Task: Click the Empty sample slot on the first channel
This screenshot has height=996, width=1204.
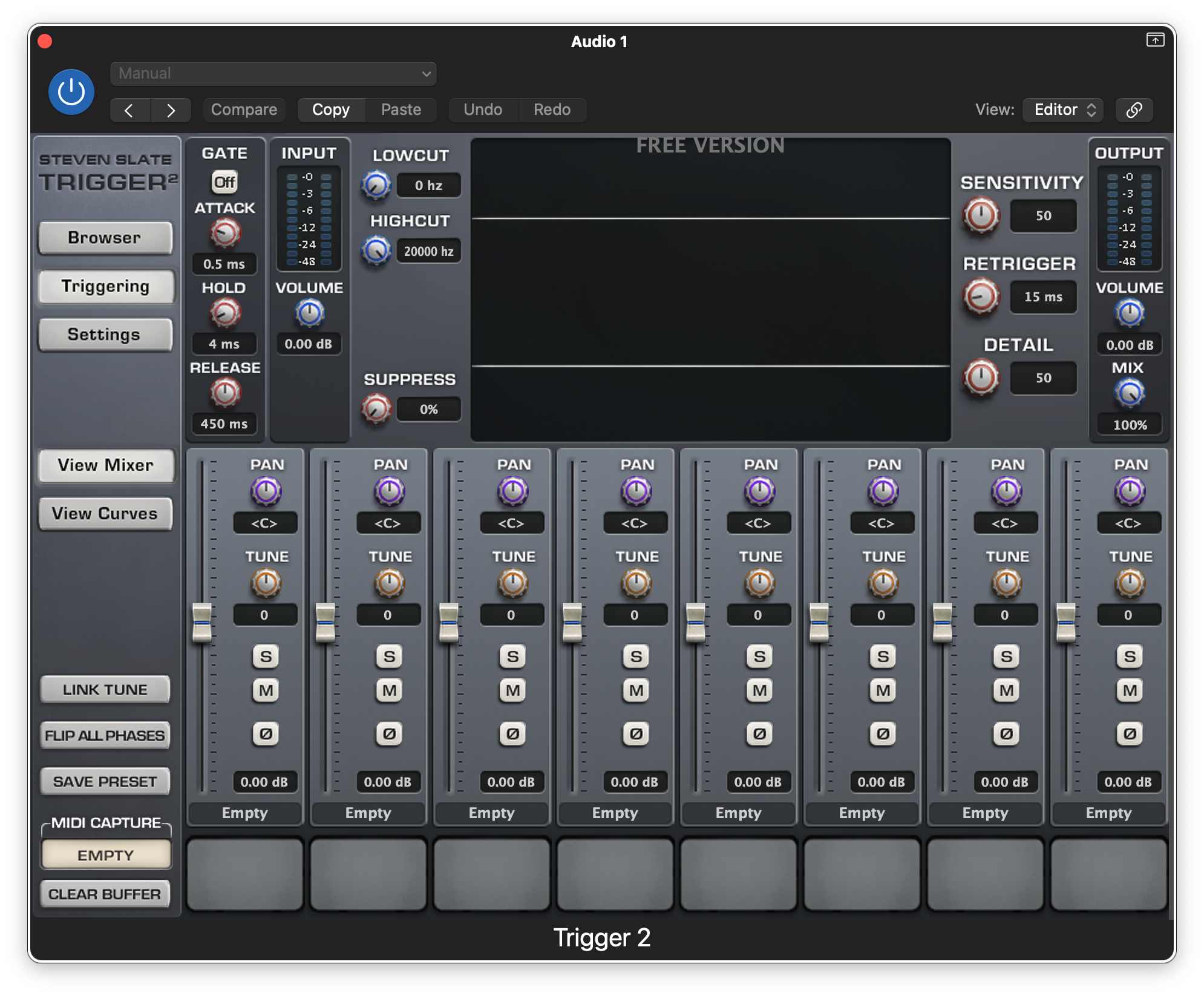Action: pos(244,813)
